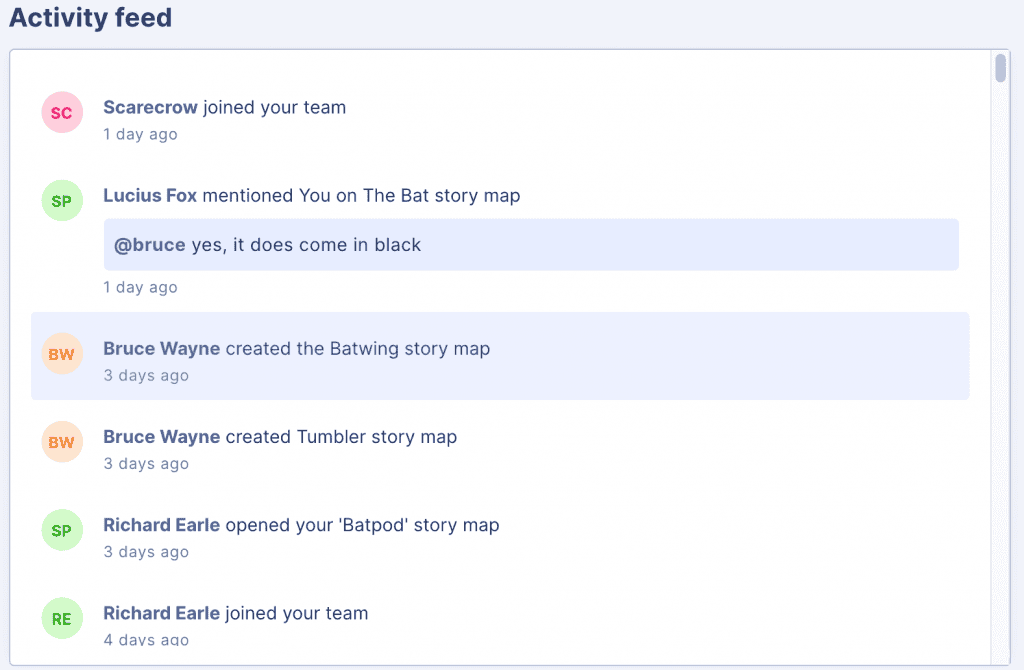Open the comment 'yes, it does come in black'
The height and width of the screenshot is (670, 1024).
[x=531, y=245]
